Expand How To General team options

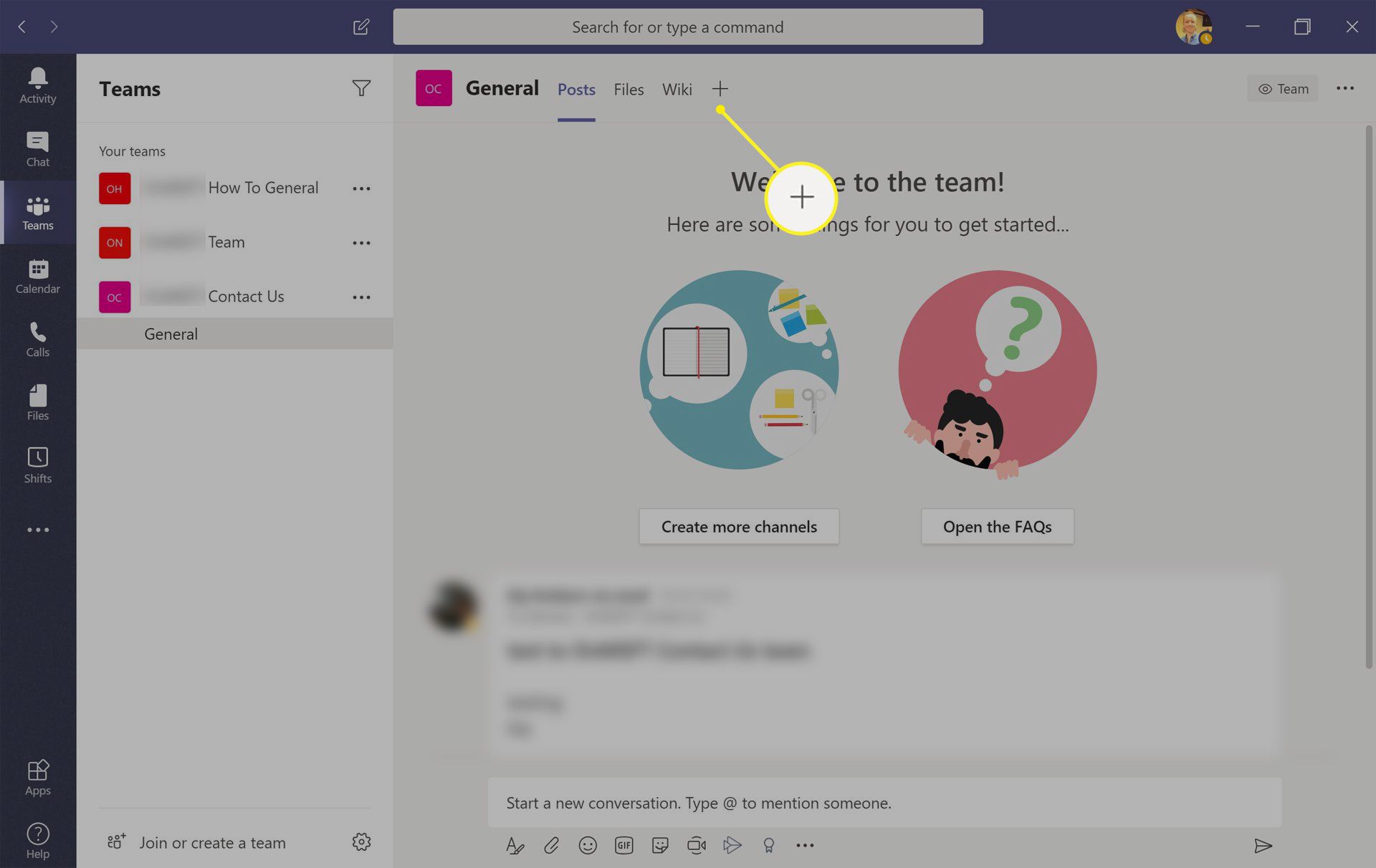[x=361, y=188]
